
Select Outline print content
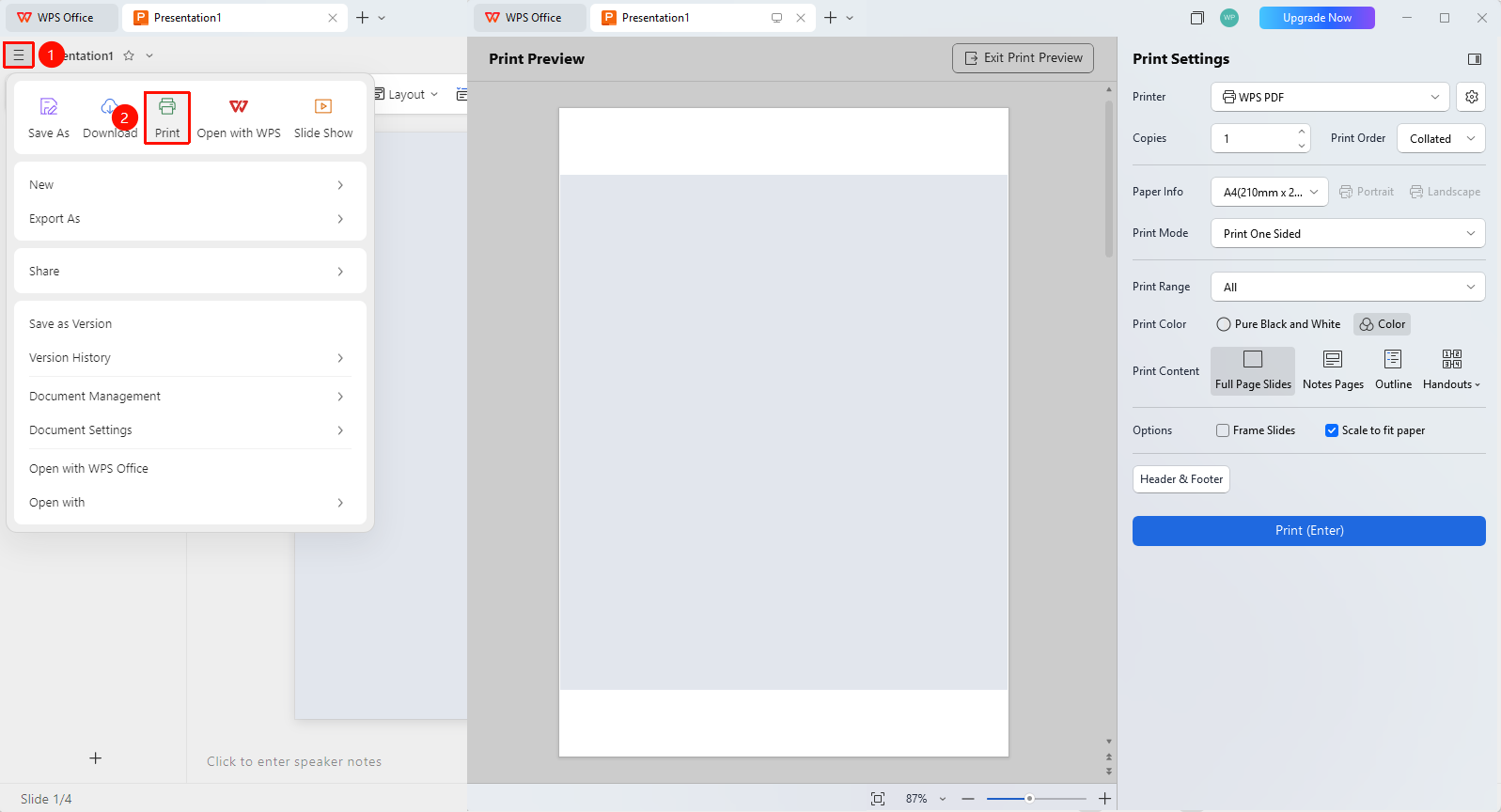1393,370
